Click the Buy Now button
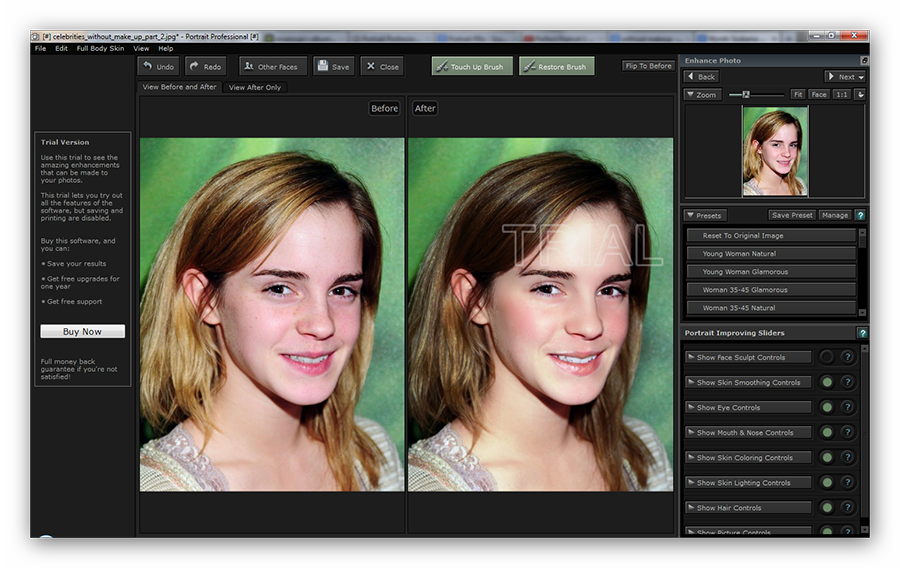 82,332
